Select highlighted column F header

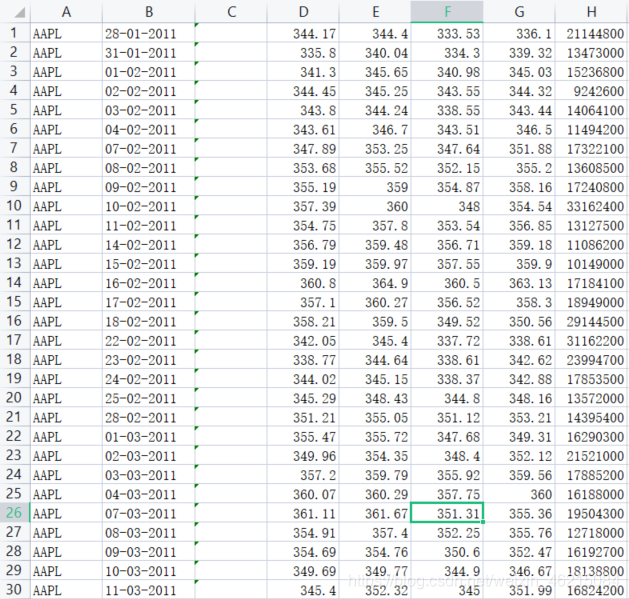447,12
